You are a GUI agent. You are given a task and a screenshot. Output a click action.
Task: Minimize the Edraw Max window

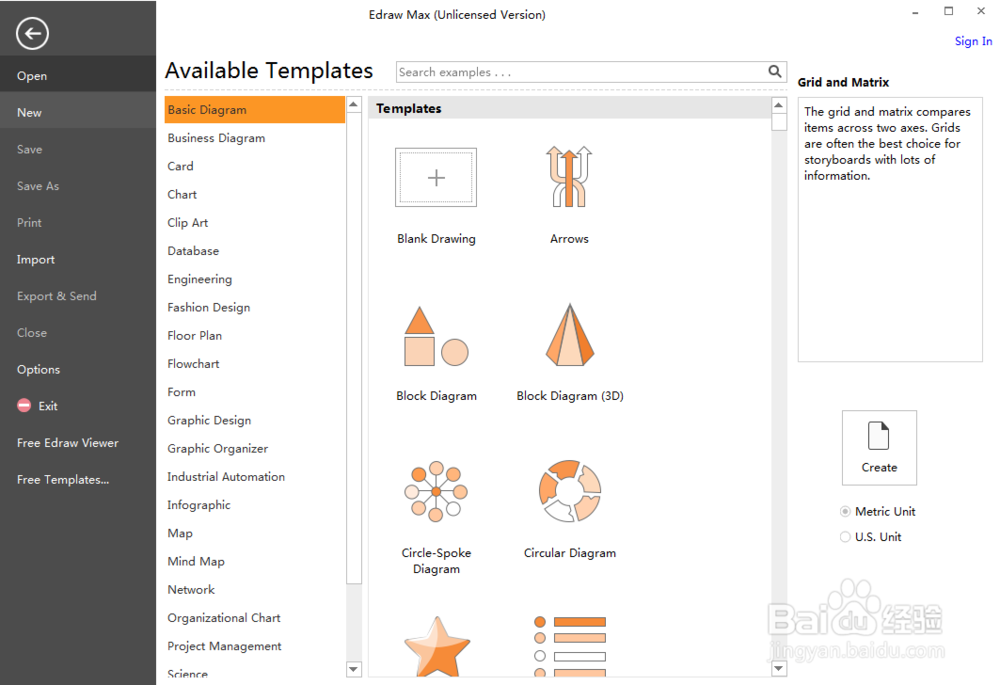[x=915, y=12]
